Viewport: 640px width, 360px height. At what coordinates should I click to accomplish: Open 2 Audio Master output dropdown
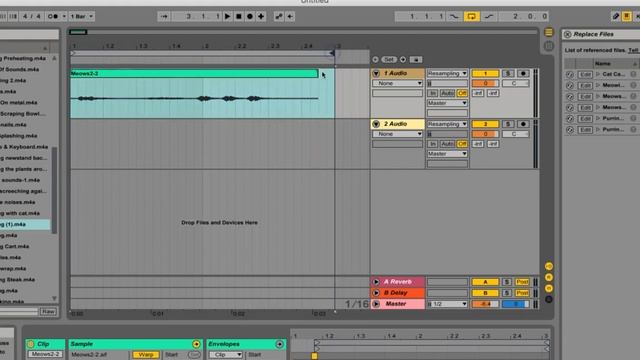pos(447,153)
